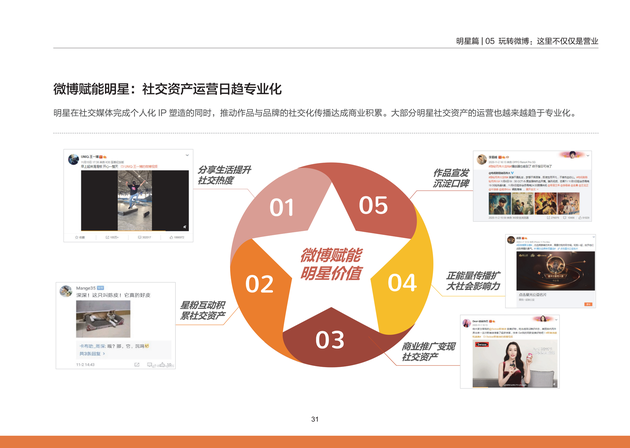630x448 pixels.
Task: Open the third movie poster thumbnail
Action: click(545, 203)
